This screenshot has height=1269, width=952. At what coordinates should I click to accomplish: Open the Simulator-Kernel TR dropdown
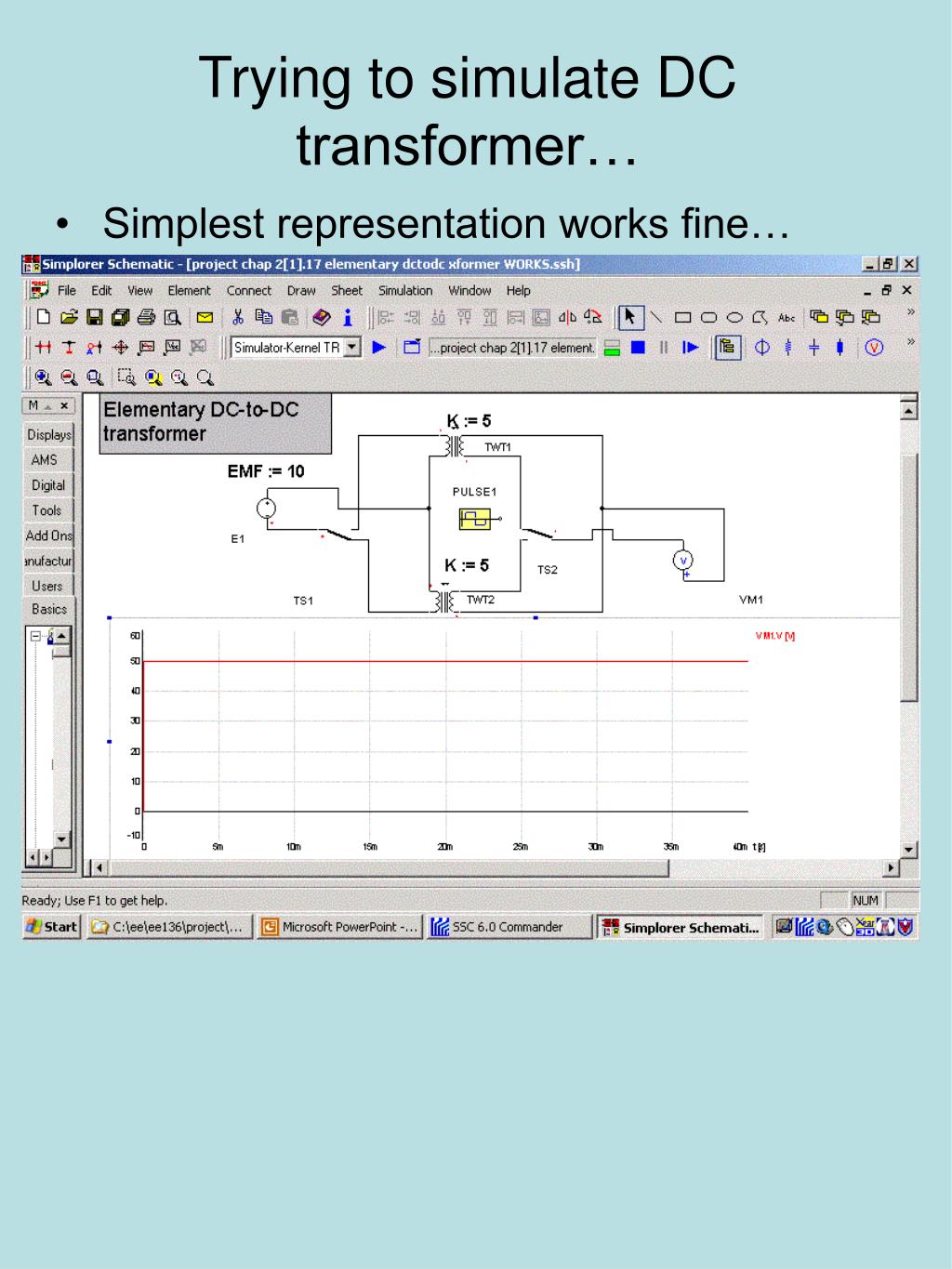tap(352, 348)
